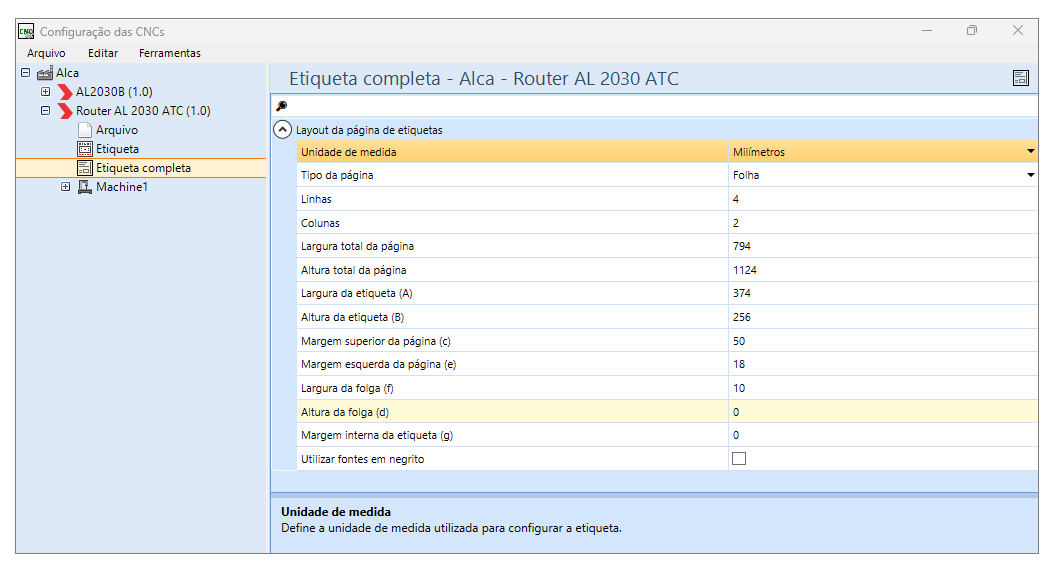Click the search key icon in the filter bar
The height and width of the screenshot is (574, 1051).
[x=281, y=106]
